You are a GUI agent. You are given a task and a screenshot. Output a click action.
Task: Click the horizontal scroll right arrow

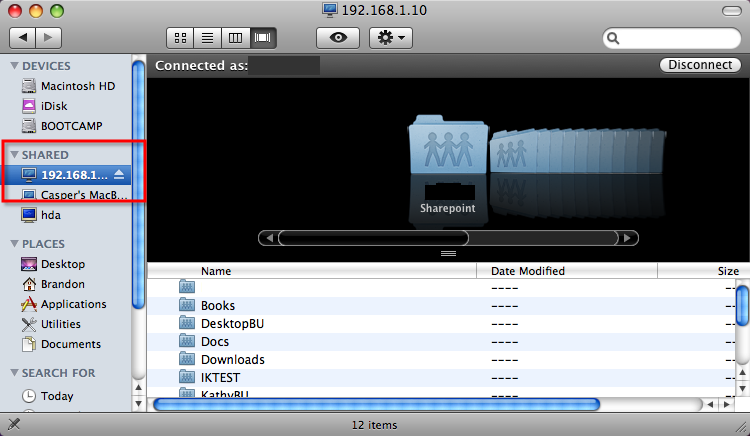(726, 404)
